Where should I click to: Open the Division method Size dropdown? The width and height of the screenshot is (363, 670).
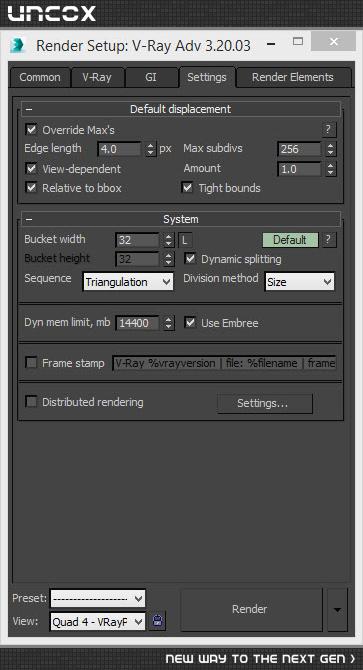click(299, 282)
